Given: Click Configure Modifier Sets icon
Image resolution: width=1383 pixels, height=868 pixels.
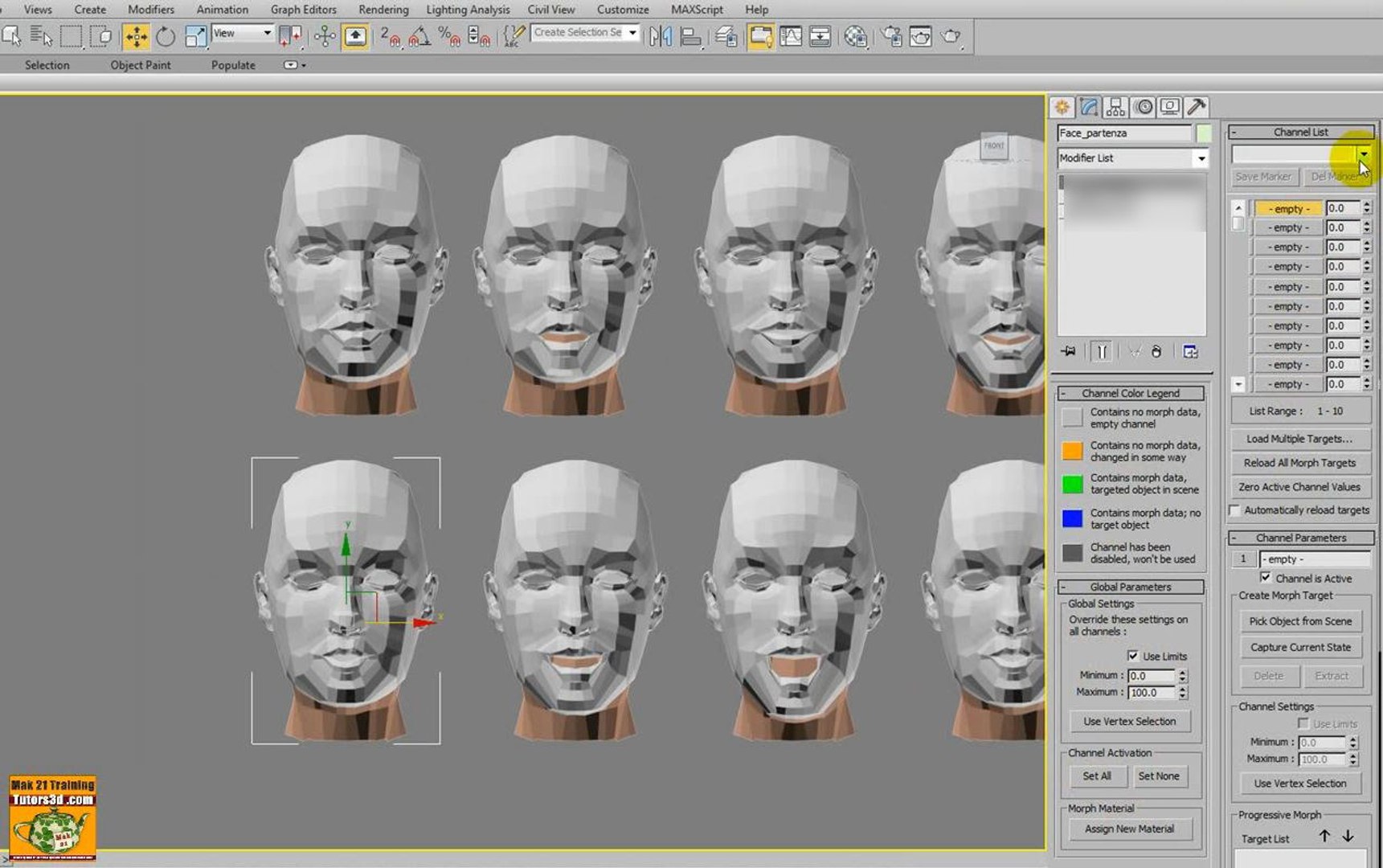Looking at the screenshot, I should (1190, 351).
